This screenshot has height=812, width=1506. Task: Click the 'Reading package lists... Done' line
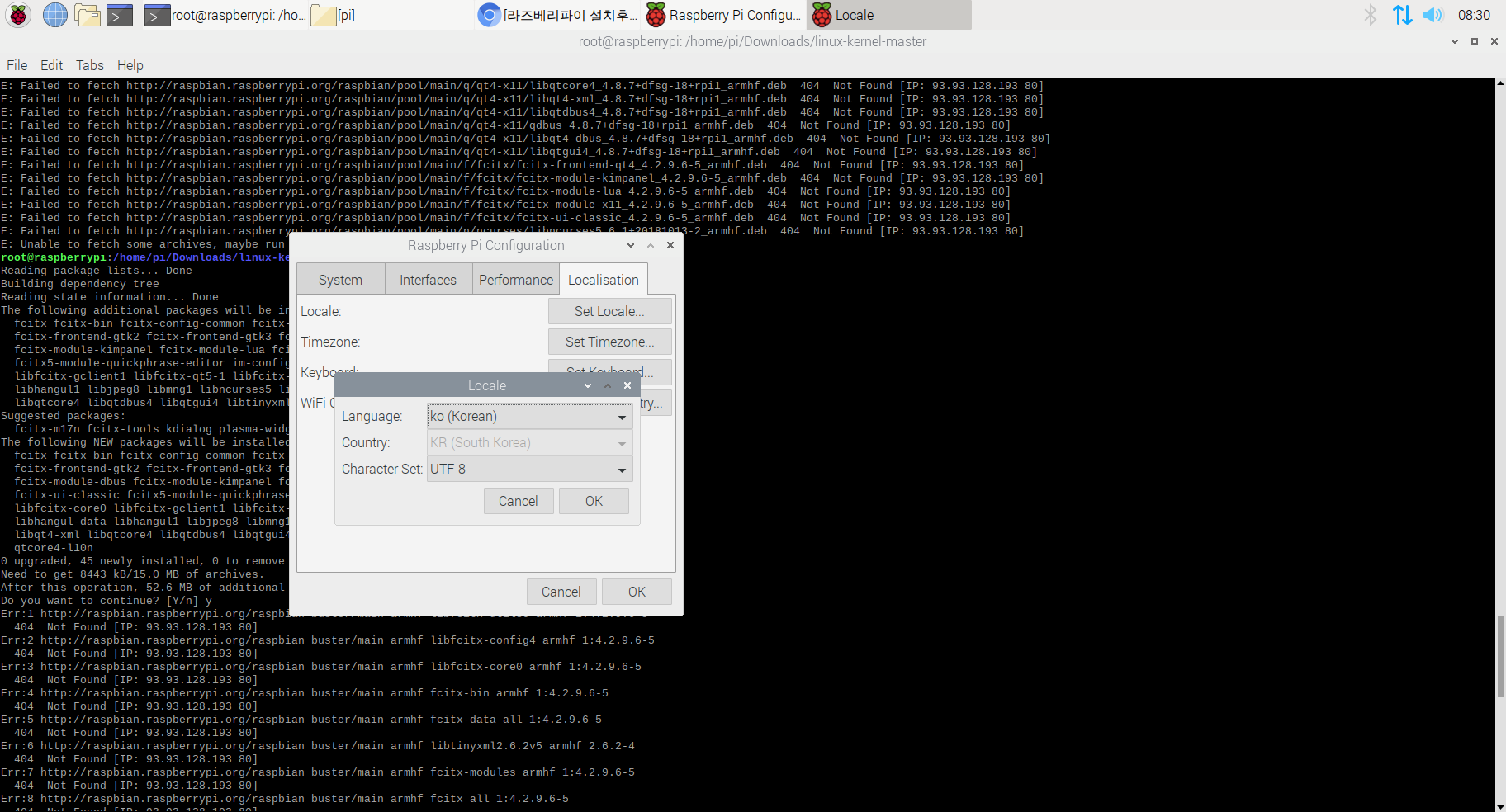pos(96,271)
